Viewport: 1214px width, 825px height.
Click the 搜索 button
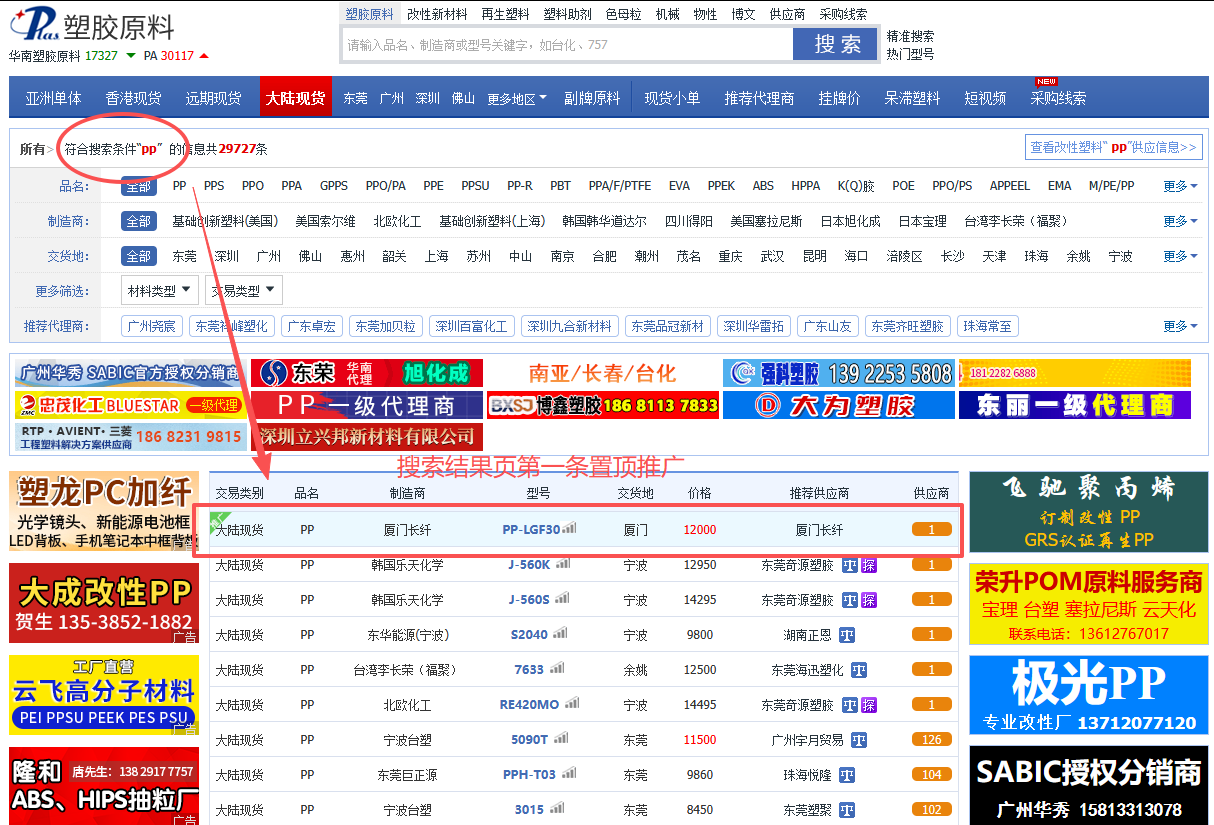[x=835, y=44]
